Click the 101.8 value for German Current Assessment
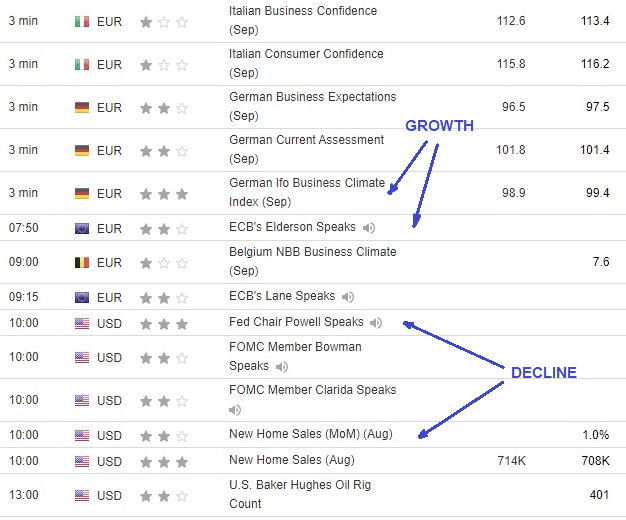626x520 pixels. 511,150
